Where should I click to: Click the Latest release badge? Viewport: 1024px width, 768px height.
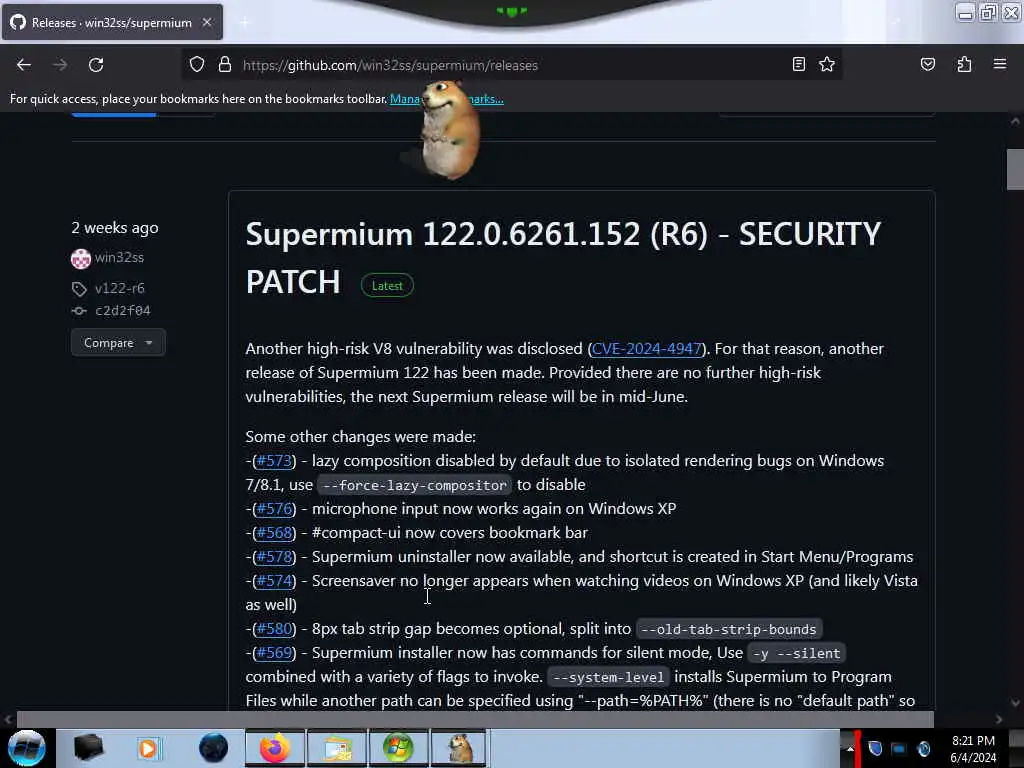(387, 285)
